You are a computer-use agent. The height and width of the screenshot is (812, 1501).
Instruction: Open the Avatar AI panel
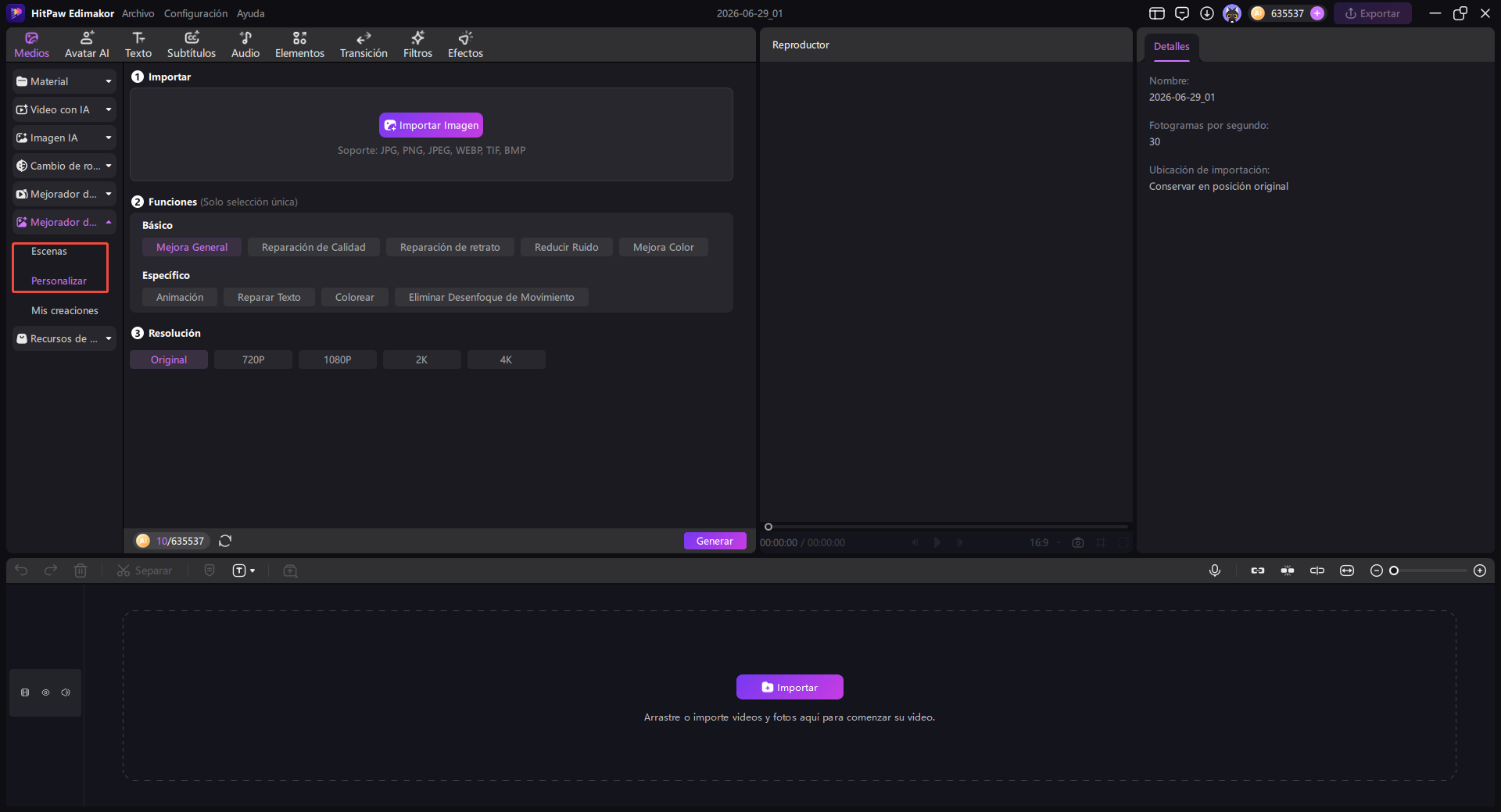[87, 45]
